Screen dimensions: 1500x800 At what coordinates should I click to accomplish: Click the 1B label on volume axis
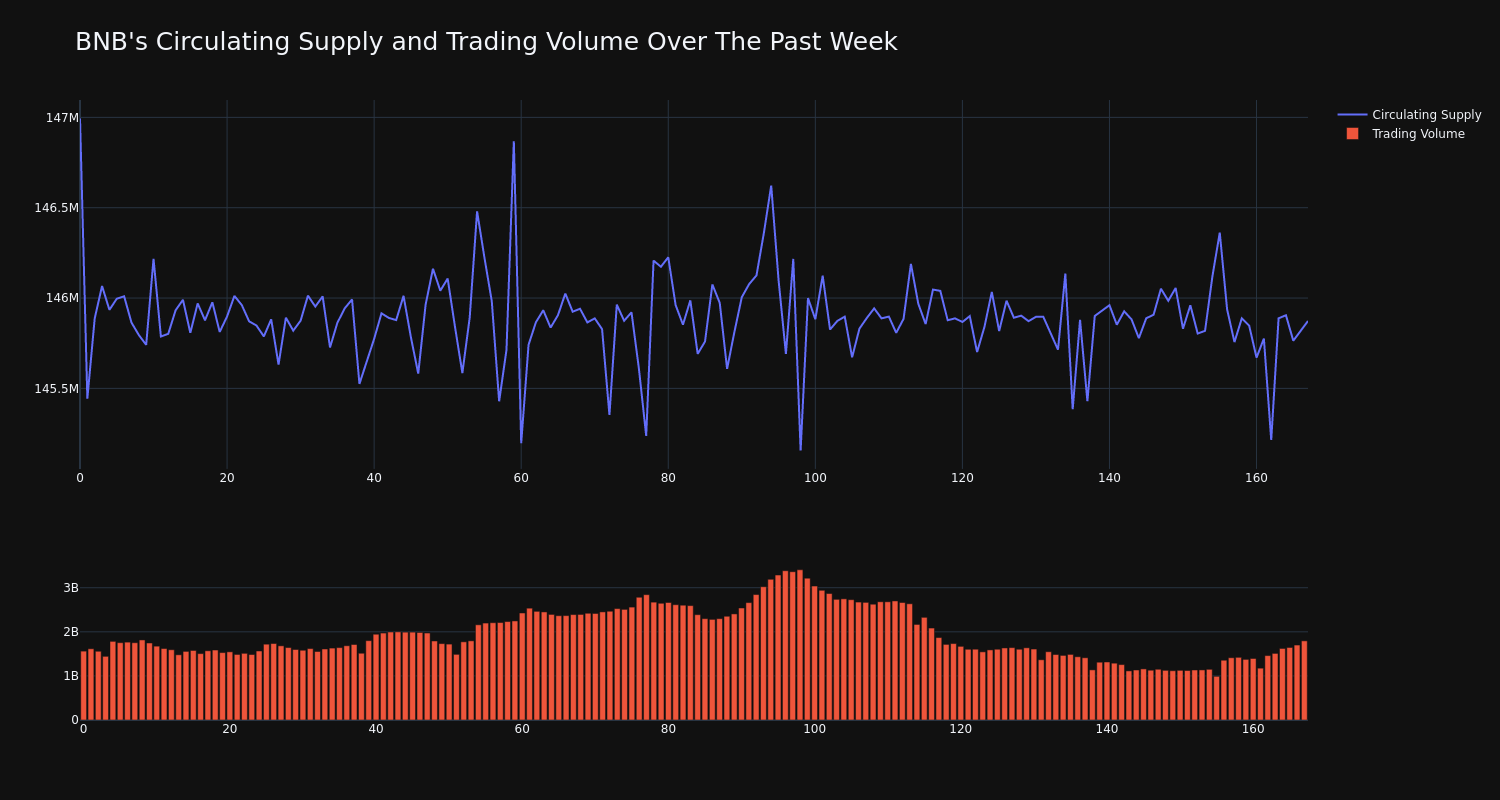coord(70,675)
